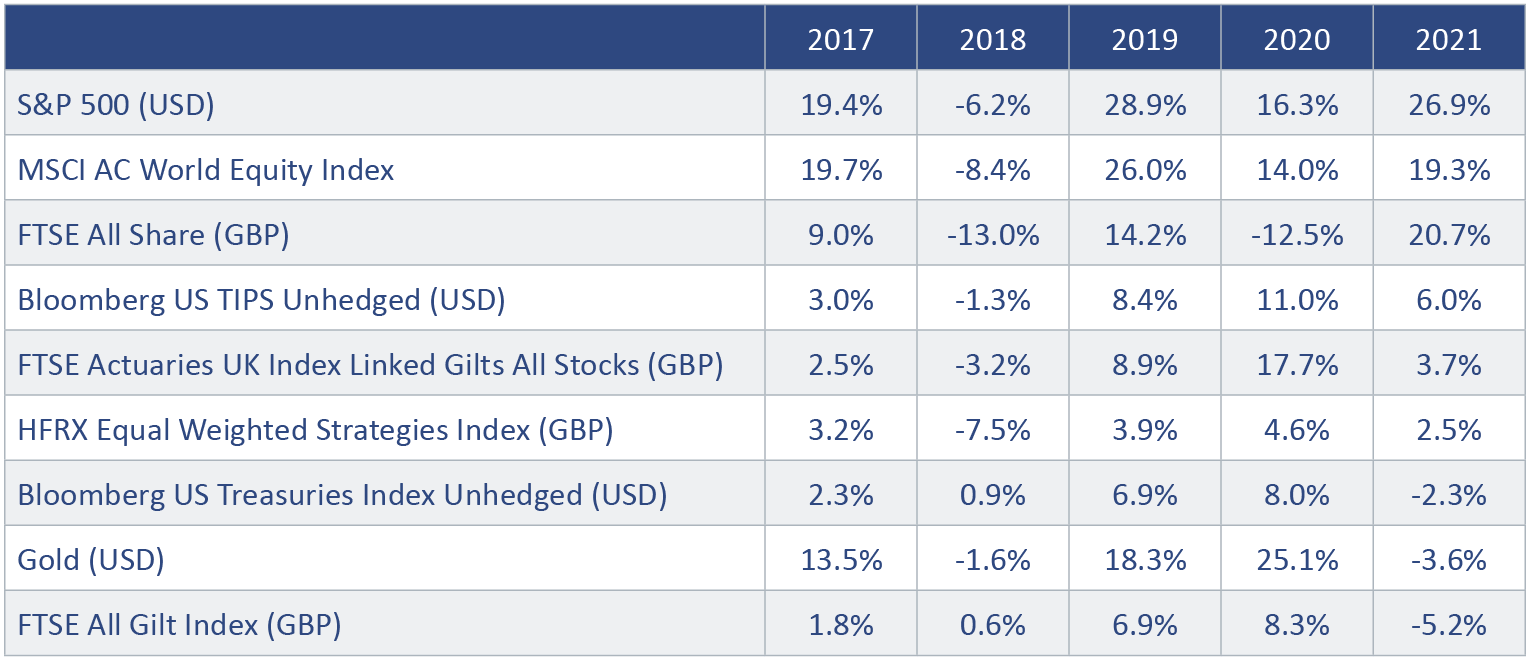Click the 2021 column header
Image resolution: width=1531 pixels, height=661 pixels.
click(1448, 39)
